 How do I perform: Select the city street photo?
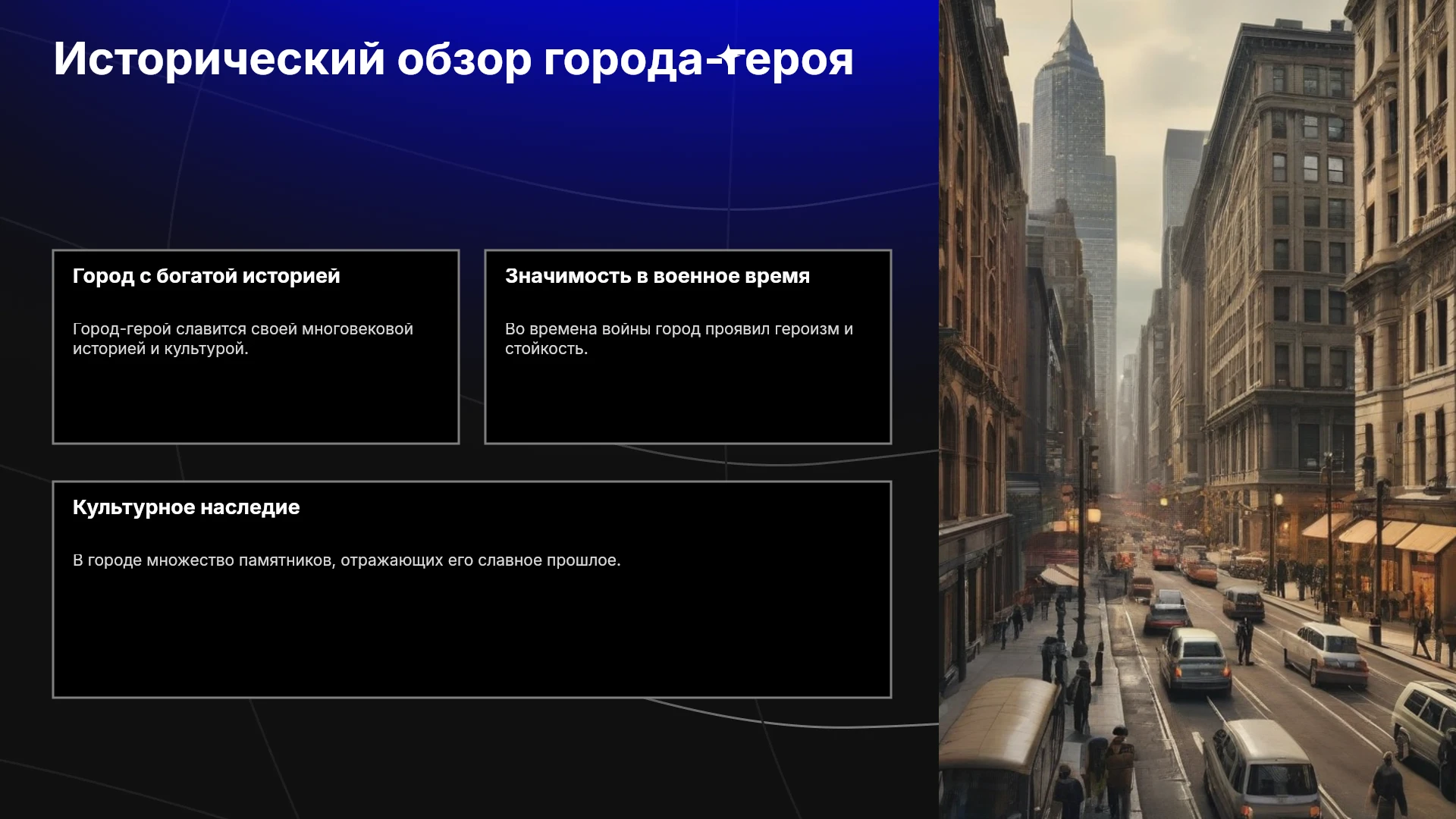1197,409
